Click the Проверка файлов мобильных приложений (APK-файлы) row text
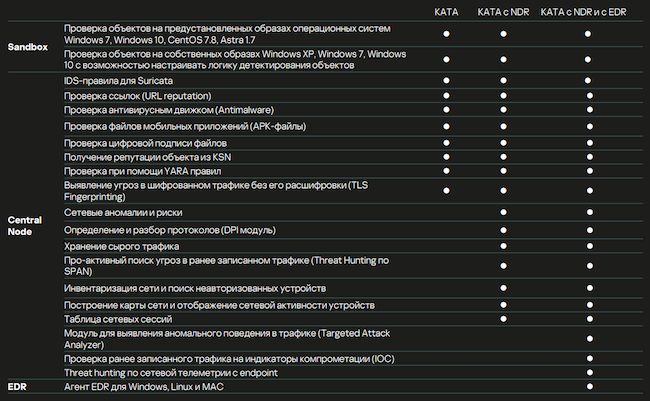650x401 pixels. (184, 126)
